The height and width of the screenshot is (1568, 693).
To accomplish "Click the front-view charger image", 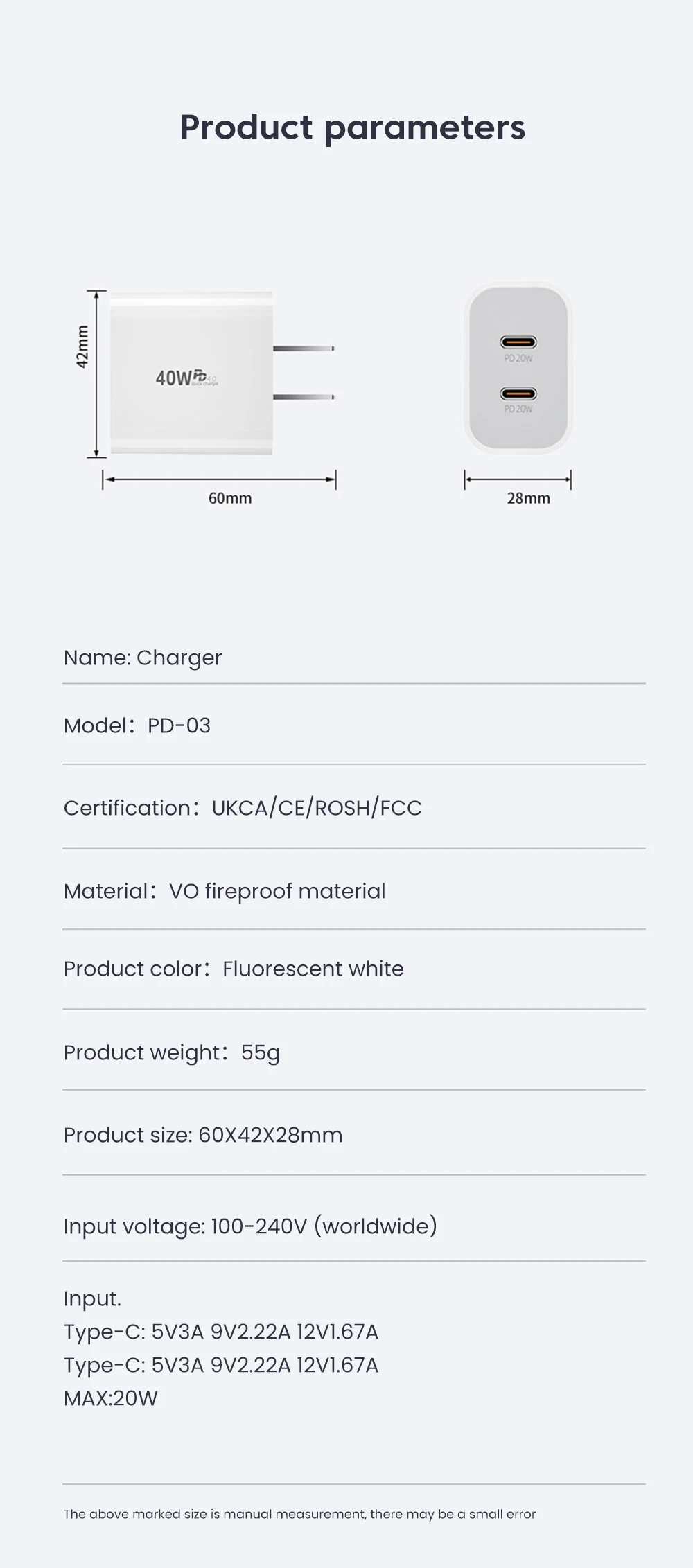I will click(518, 367).
